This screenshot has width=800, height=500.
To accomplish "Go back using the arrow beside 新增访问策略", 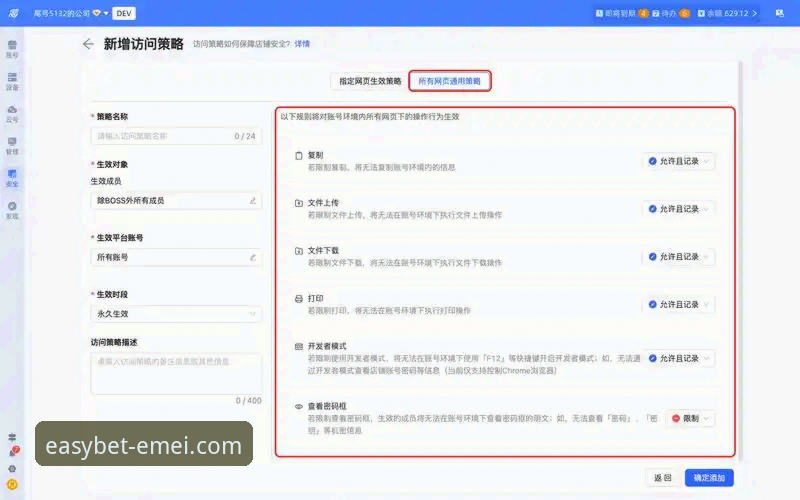I will (88, 44).
